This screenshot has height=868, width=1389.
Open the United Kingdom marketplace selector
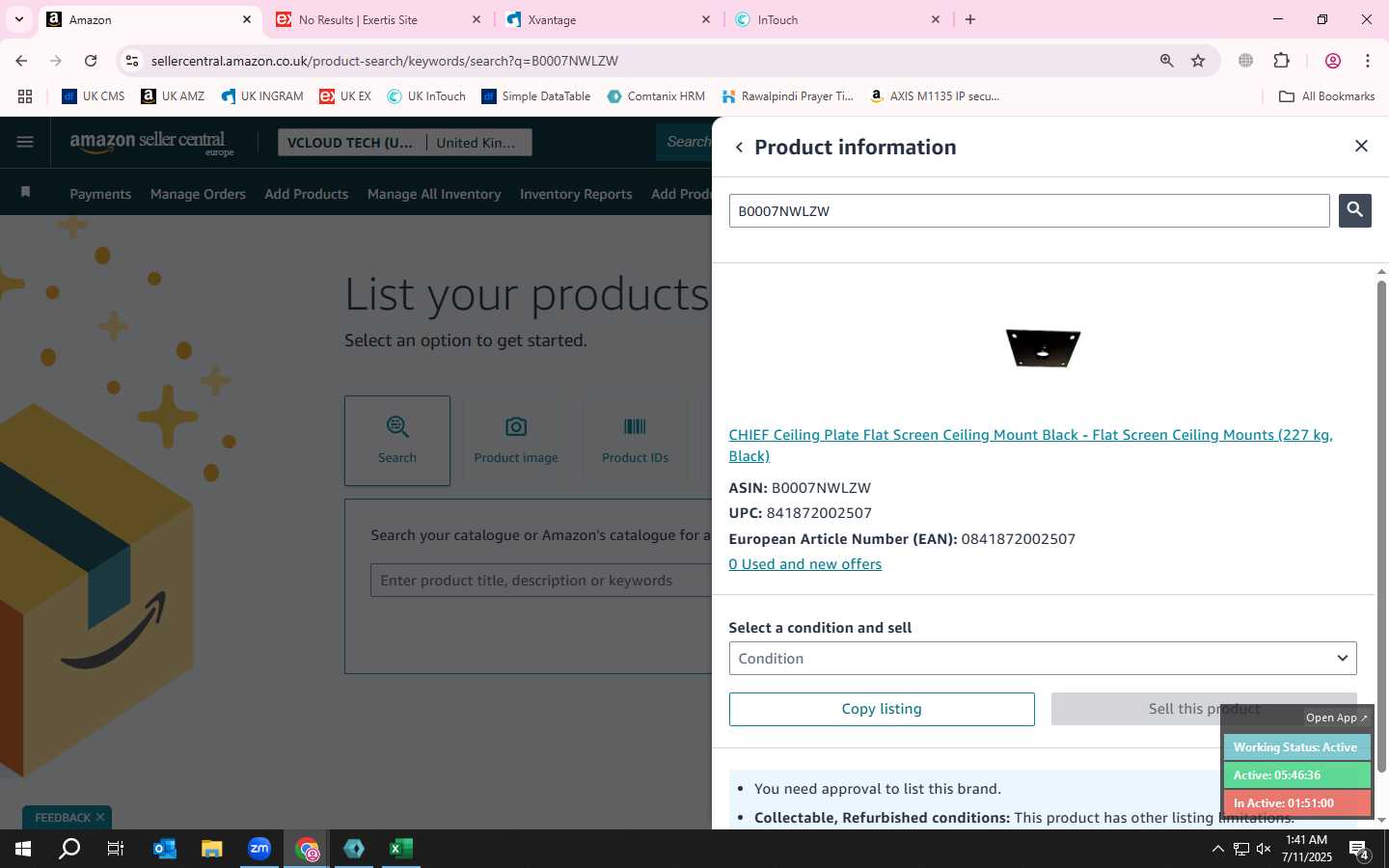[x=477, y=143]
